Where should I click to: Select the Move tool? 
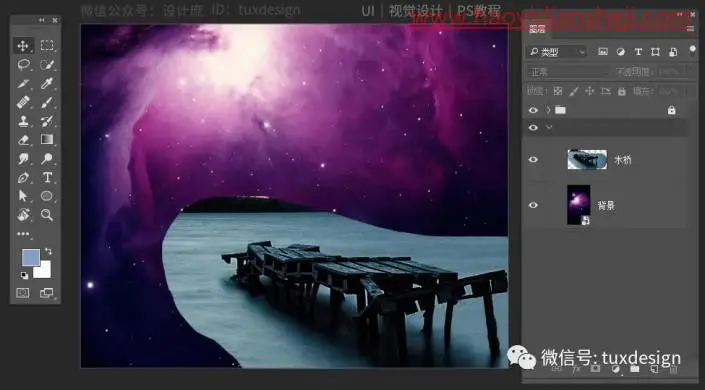tap(23, 45)
